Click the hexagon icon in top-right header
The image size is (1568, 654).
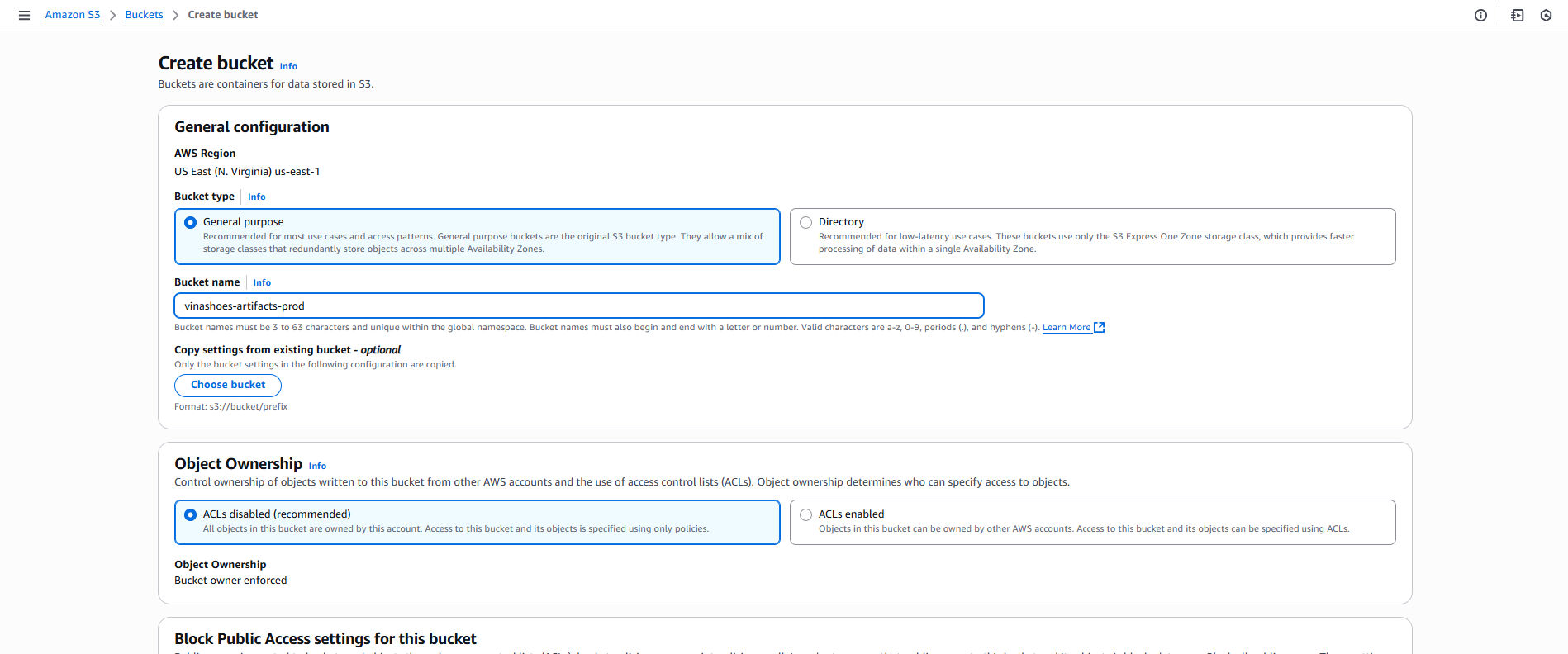(x=1546, y=15)
